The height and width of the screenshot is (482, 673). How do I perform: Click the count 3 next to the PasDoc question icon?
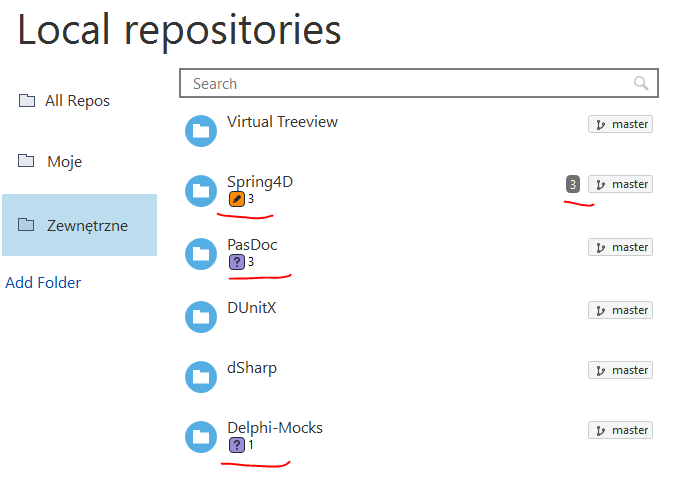pyautogui.click(x=251, y=262)
